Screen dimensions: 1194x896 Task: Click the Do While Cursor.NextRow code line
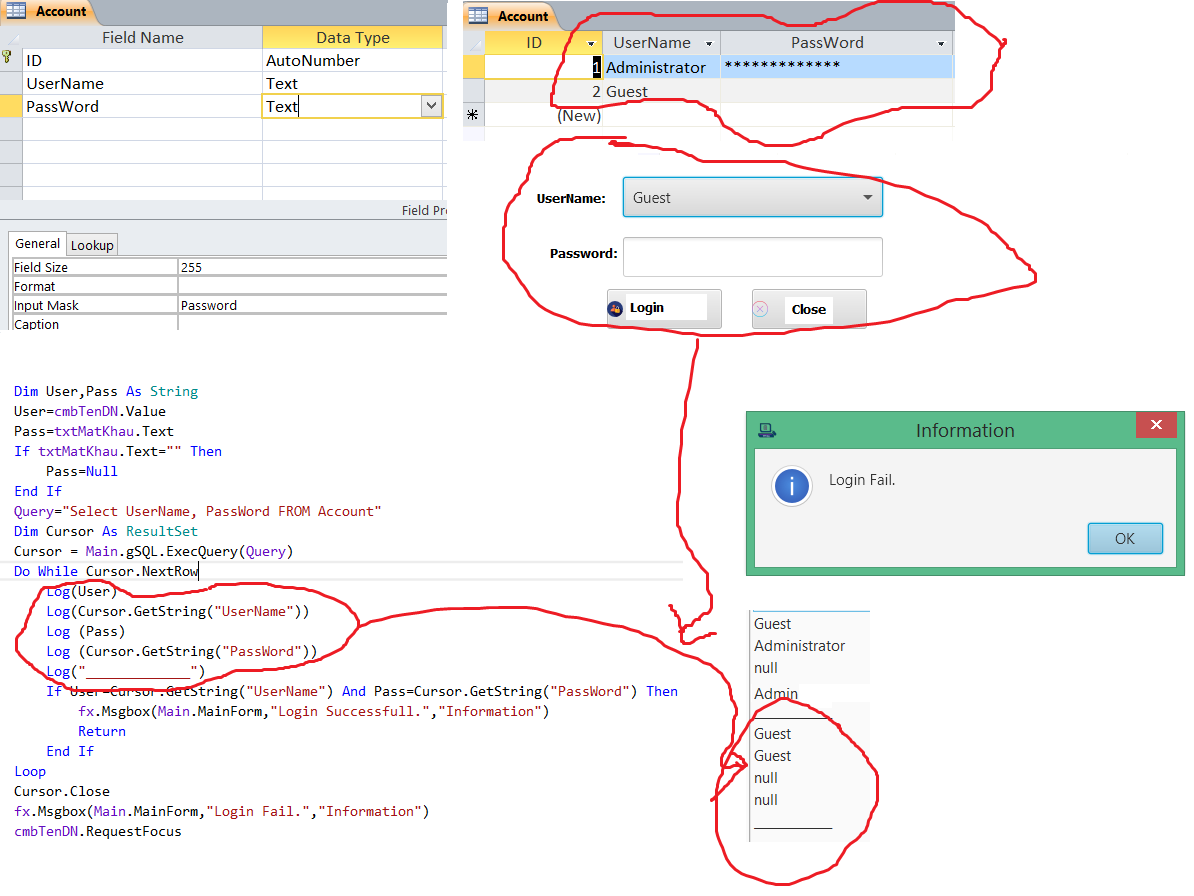click(x=106, y=571)
